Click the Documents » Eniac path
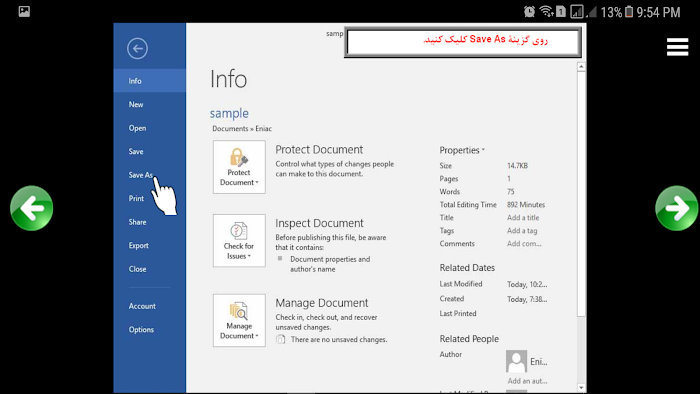 (242, 129)
